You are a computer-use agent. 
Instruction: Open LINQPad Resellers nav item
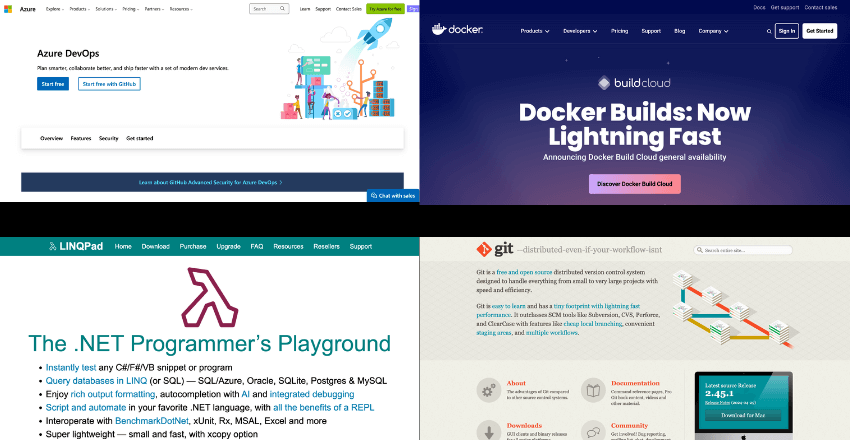[326, 247]
